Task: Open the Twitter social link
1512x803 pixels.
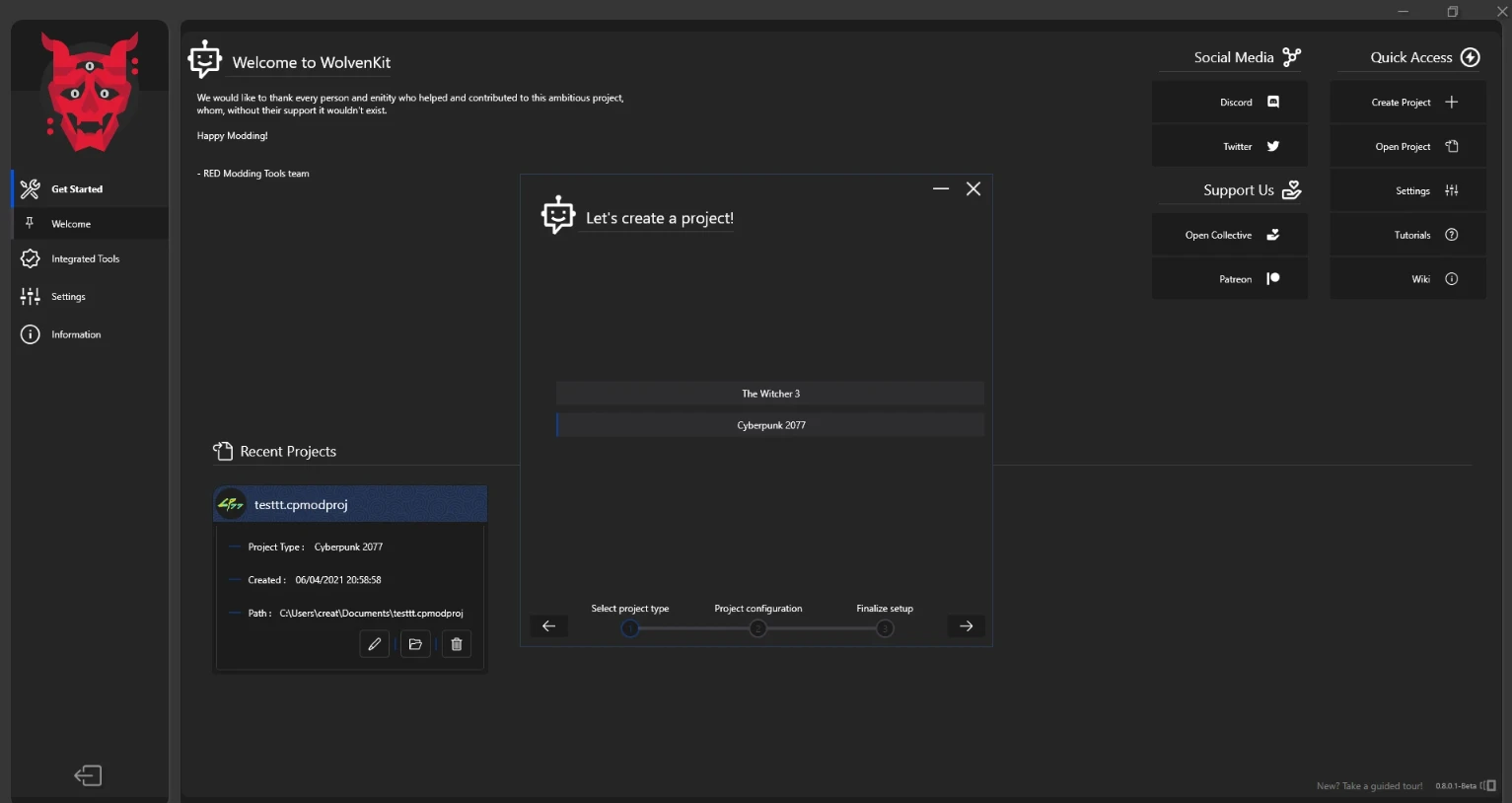Action: [1229, 147]
